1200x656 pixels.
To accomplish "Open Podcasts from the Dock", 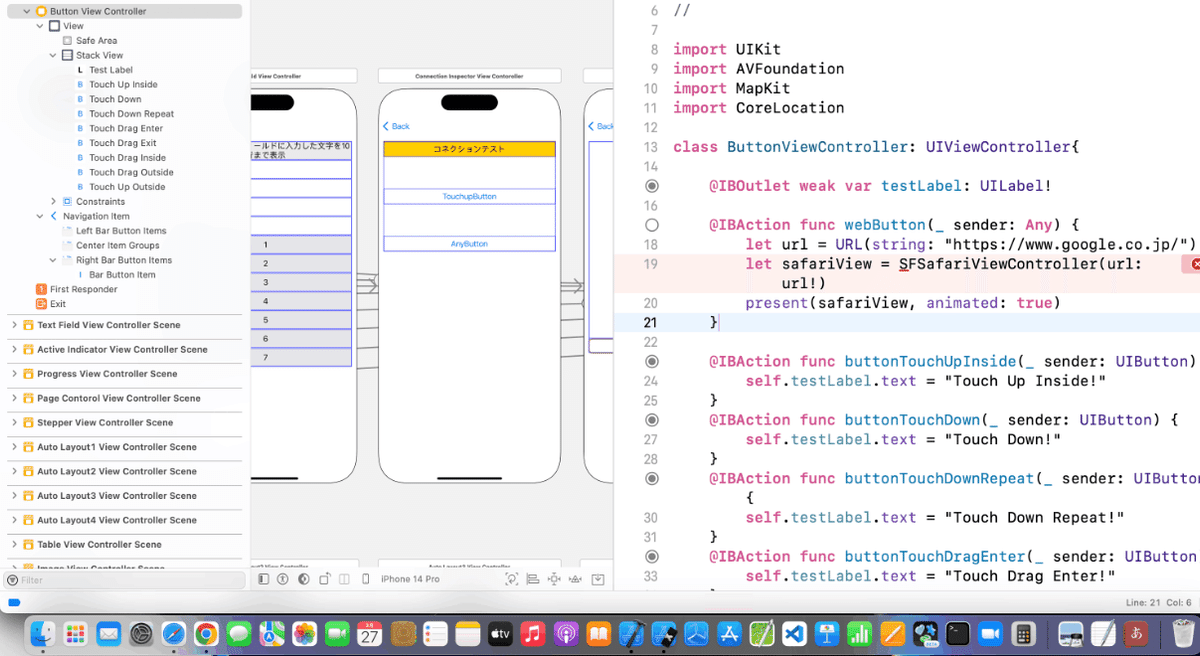I will point(566,633).
